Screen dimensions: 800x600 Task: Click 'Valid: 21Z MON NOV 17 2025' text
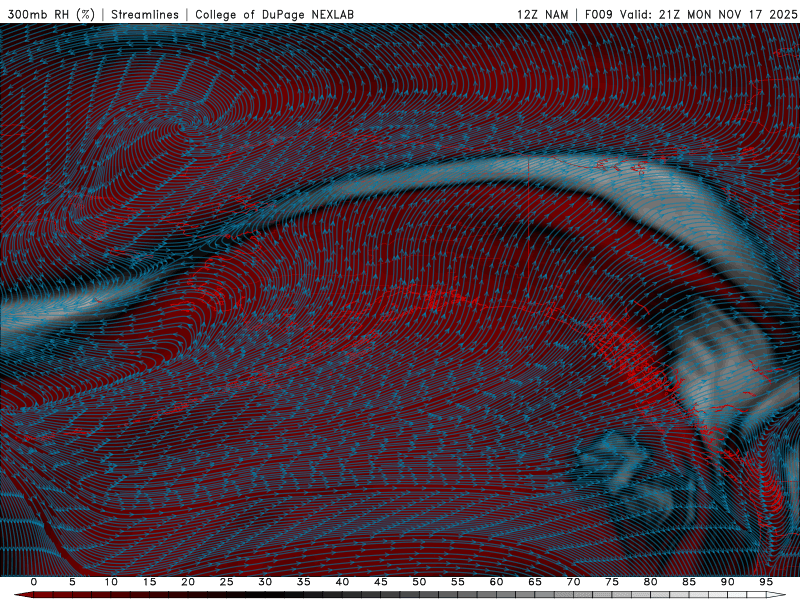708,14
